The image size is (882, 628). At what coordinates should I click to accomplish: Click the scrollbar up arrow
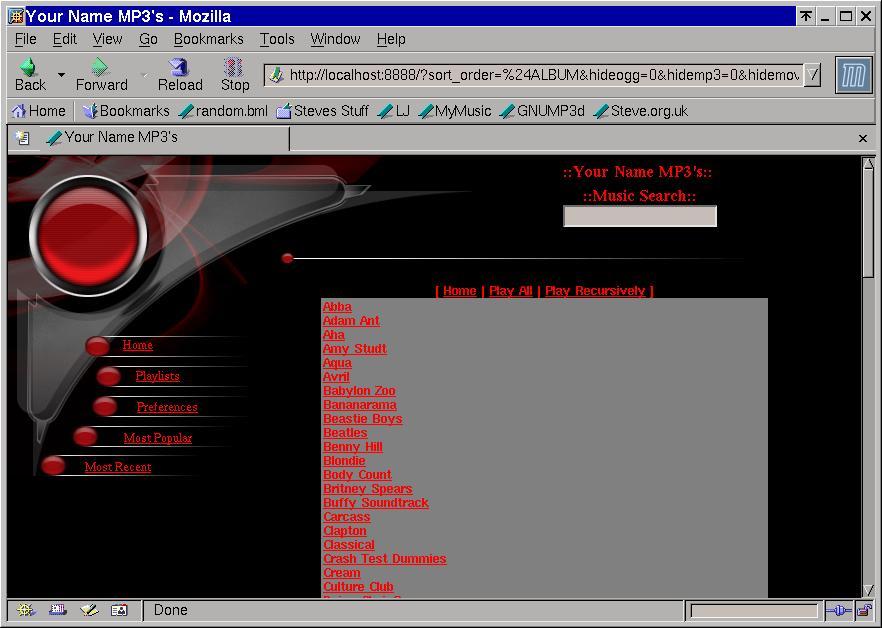pos(868,164)
